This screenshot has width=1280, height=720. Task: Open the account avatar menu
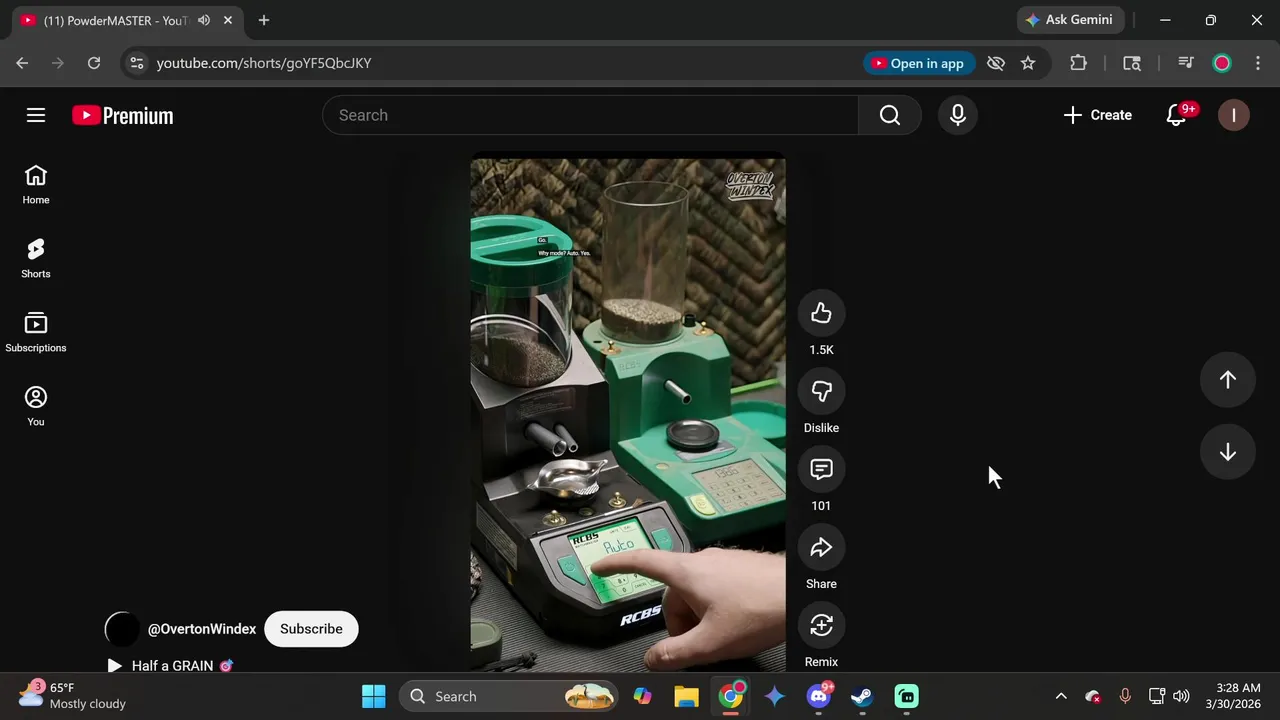point(1234,115)
